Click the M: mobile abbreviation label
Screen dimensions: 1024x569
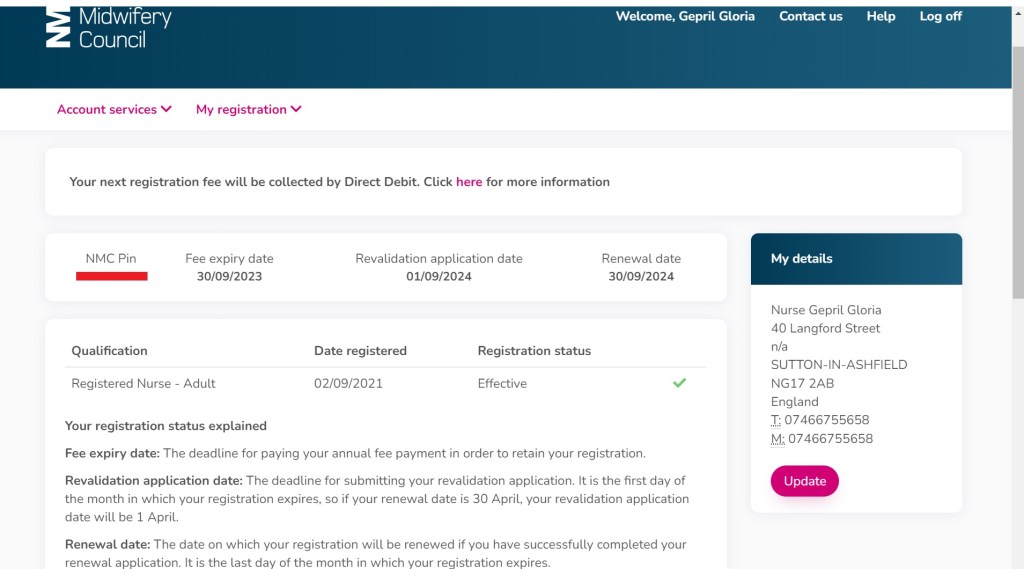(x=777, y=439)
